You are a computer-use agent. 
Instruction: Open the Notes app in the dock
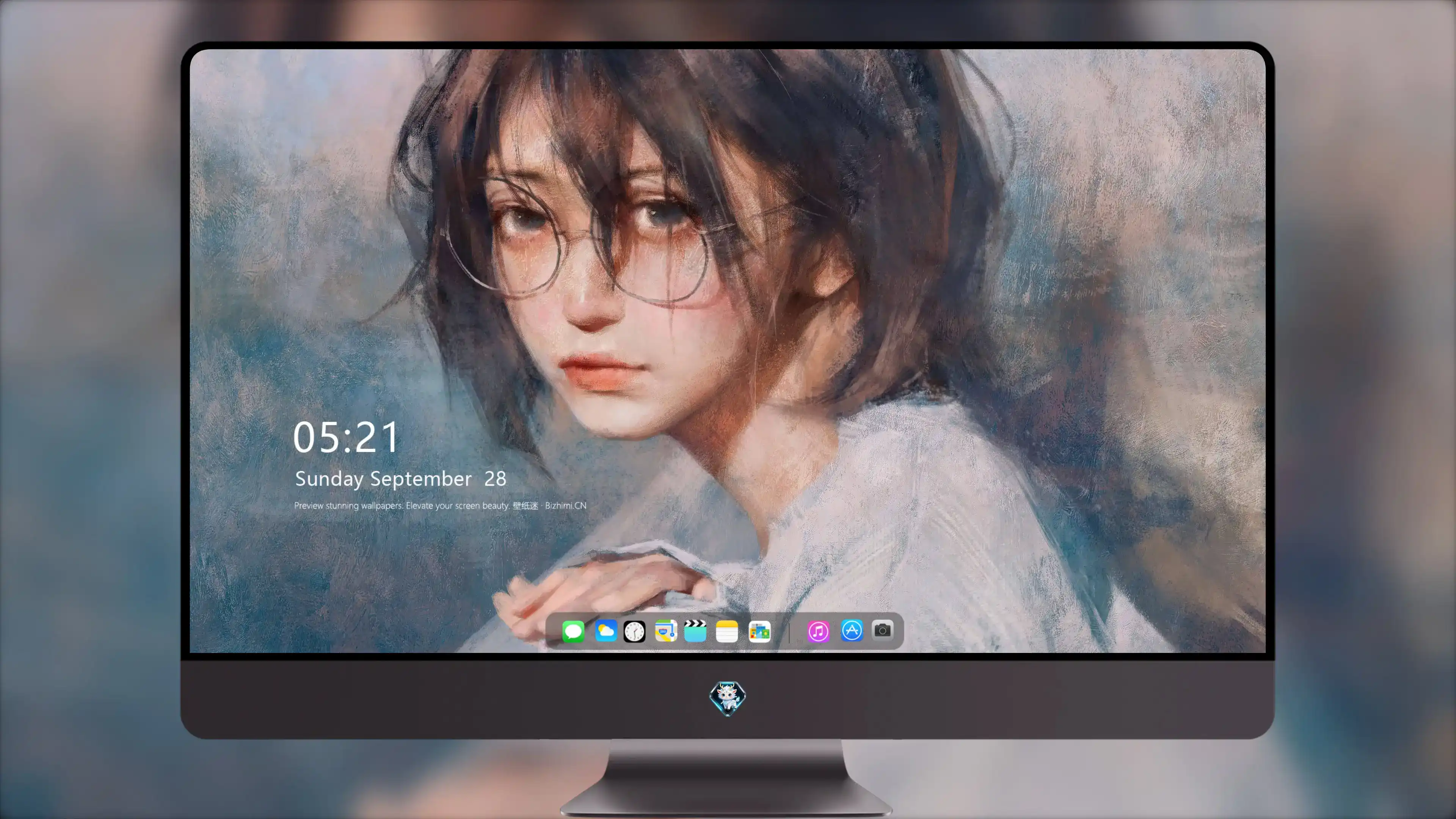pyautogui.click(x=727, y=631)
